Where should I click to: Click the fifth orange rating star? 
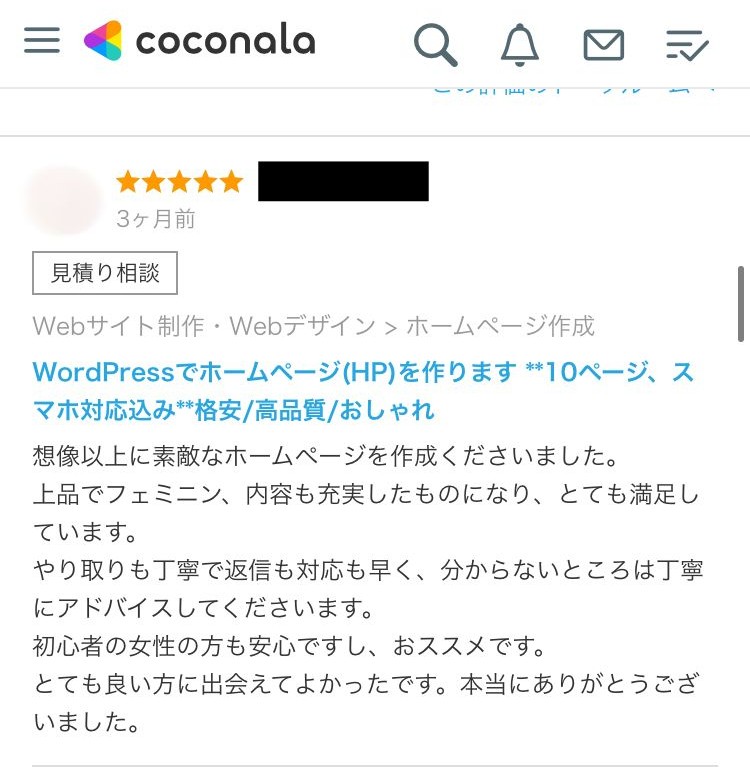tap(231, 181)
